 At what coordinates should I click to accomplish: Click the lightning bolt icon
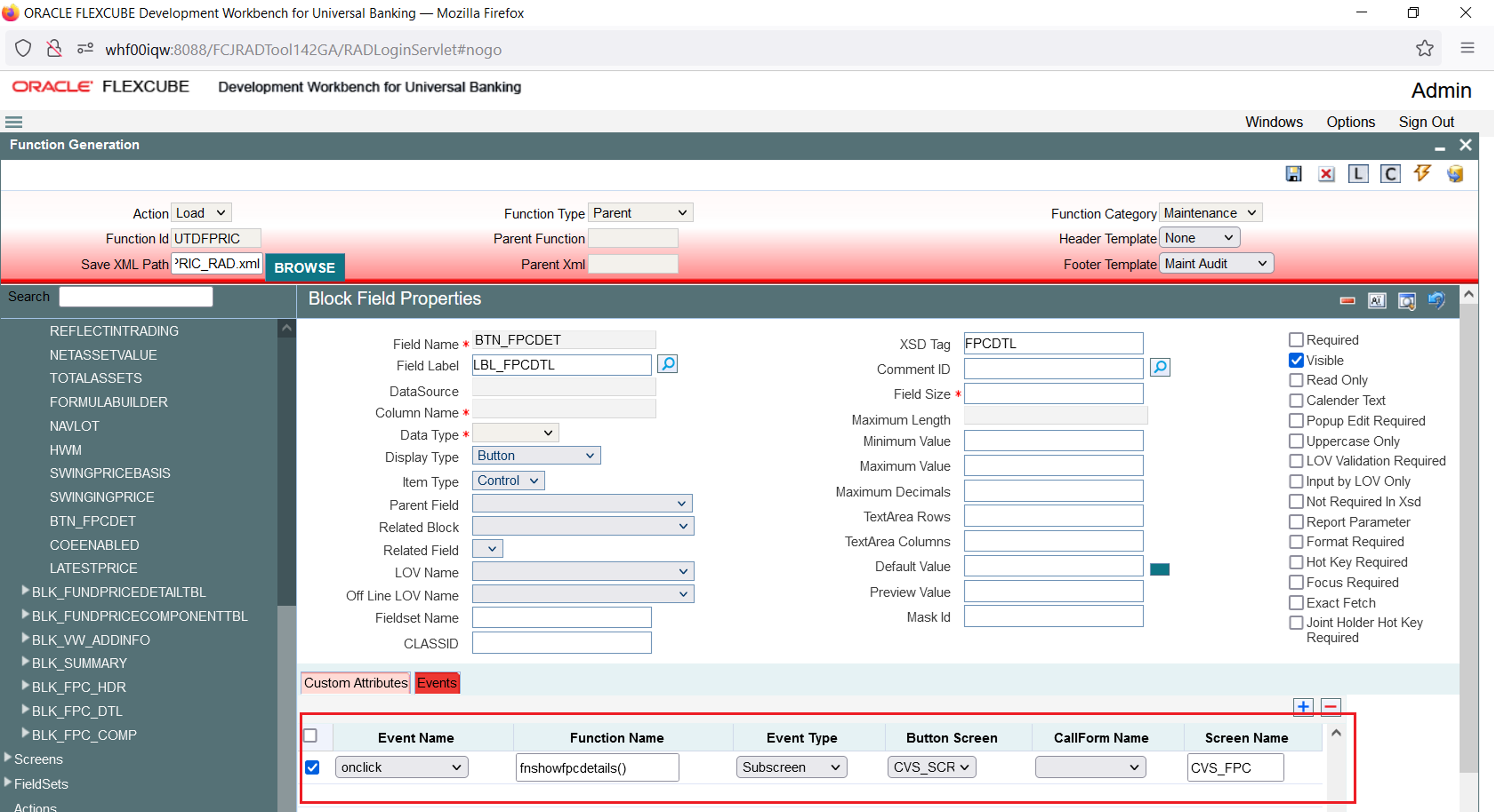click(x=1421, y=173)
